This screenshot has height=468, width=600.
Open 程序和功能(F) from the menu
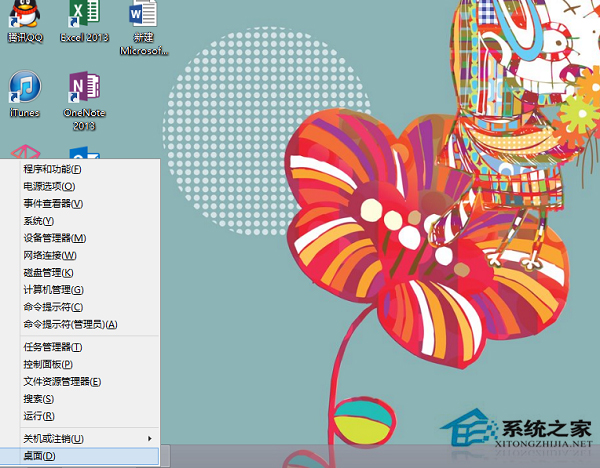[52, 169]
